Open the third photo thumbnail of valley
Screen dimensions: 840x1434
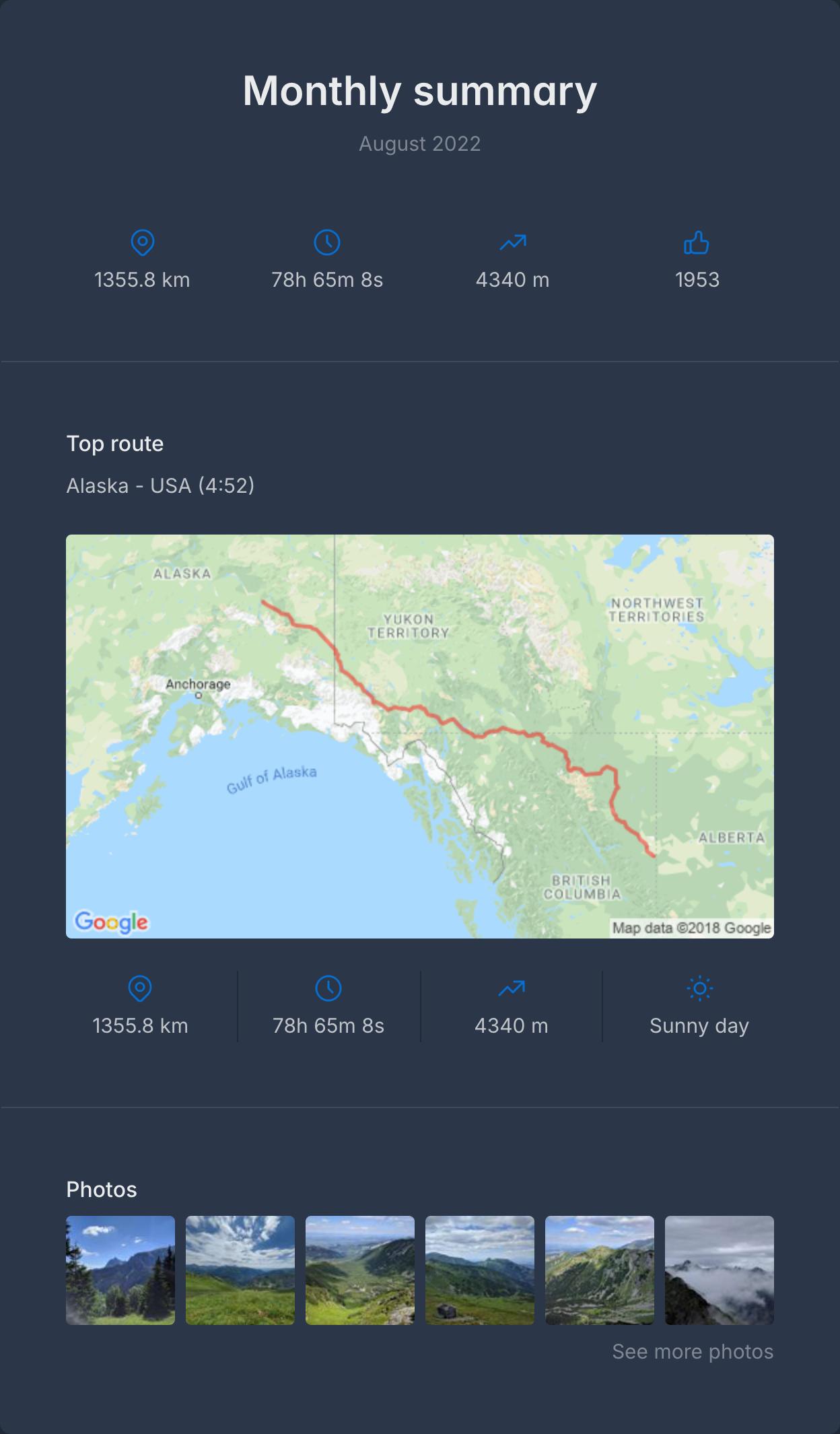[360, 1270]
